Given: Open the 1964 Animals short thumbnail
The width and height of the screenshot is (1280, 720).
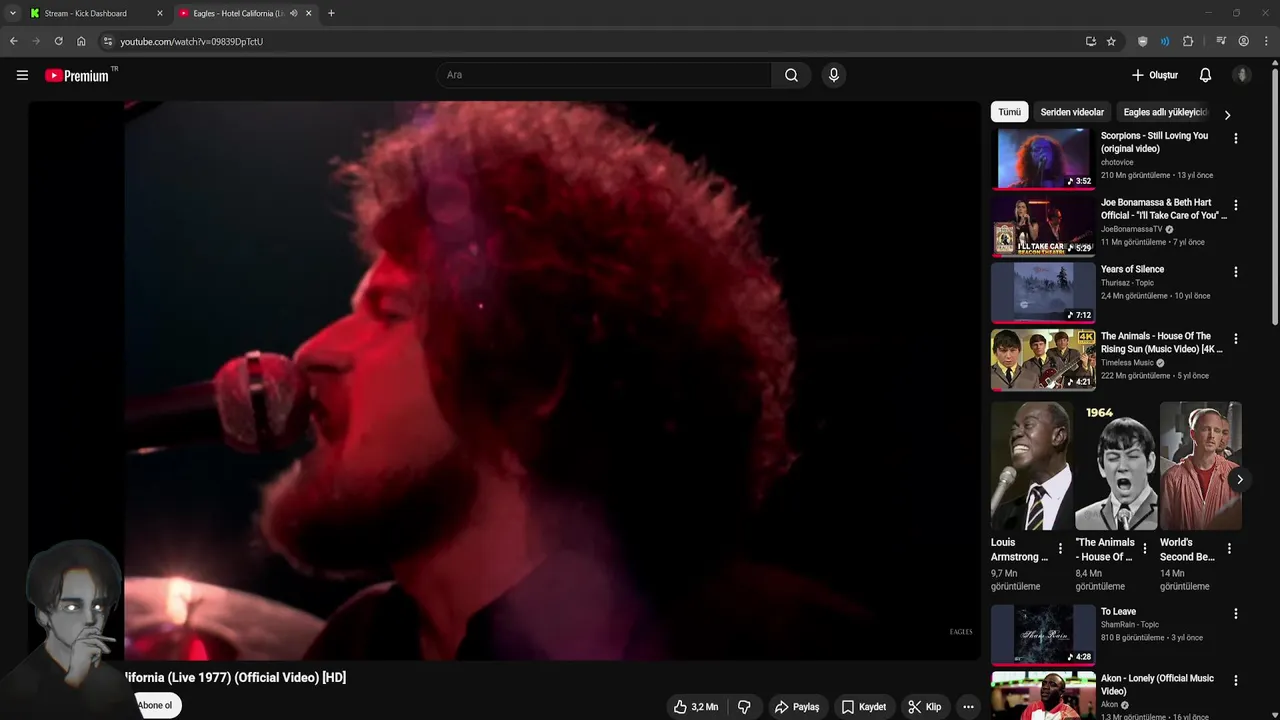Looking at the screenshot, I should [x=1116, y=466].
